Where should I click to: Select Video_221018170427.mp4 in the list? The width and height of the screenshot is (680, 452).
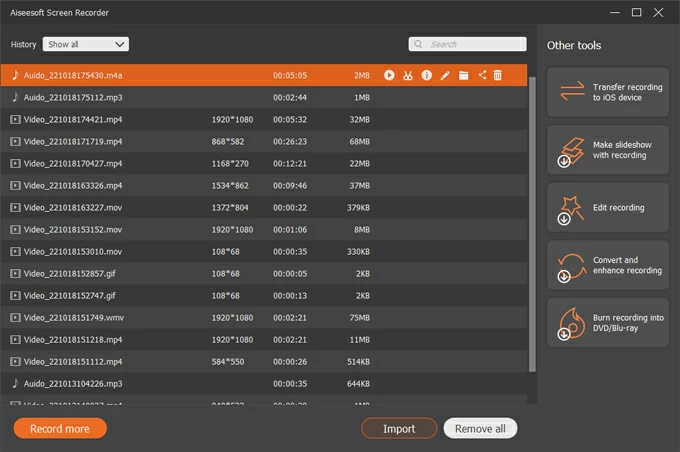tap(264, 164)
